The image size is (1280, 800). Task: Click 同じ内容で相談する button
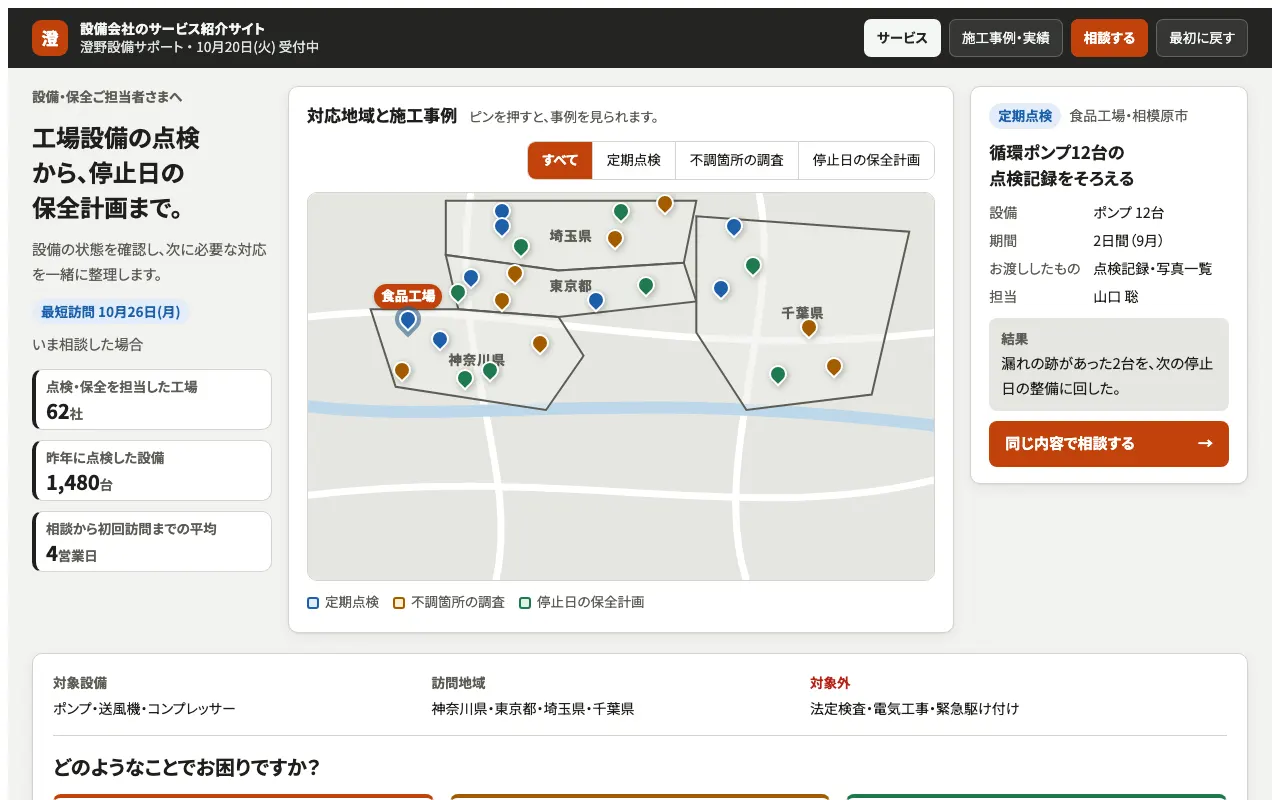pyautogui.click(x=1109, y=444)
